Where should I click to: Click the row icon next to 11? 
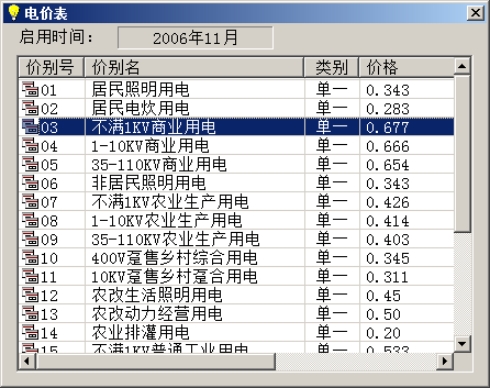(30, 276)
